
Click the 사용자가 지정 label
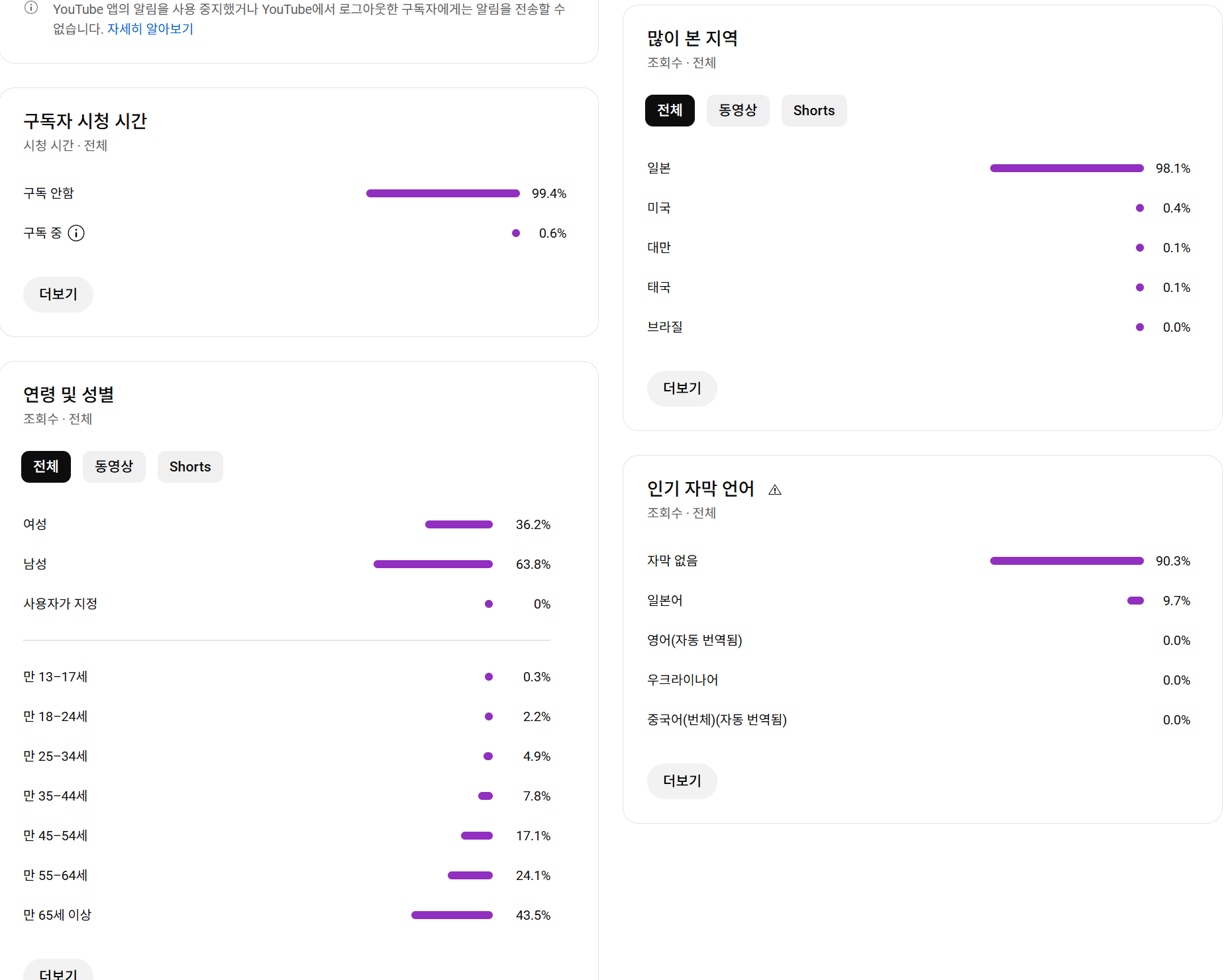pyautogui.click(x=60, y=604)
